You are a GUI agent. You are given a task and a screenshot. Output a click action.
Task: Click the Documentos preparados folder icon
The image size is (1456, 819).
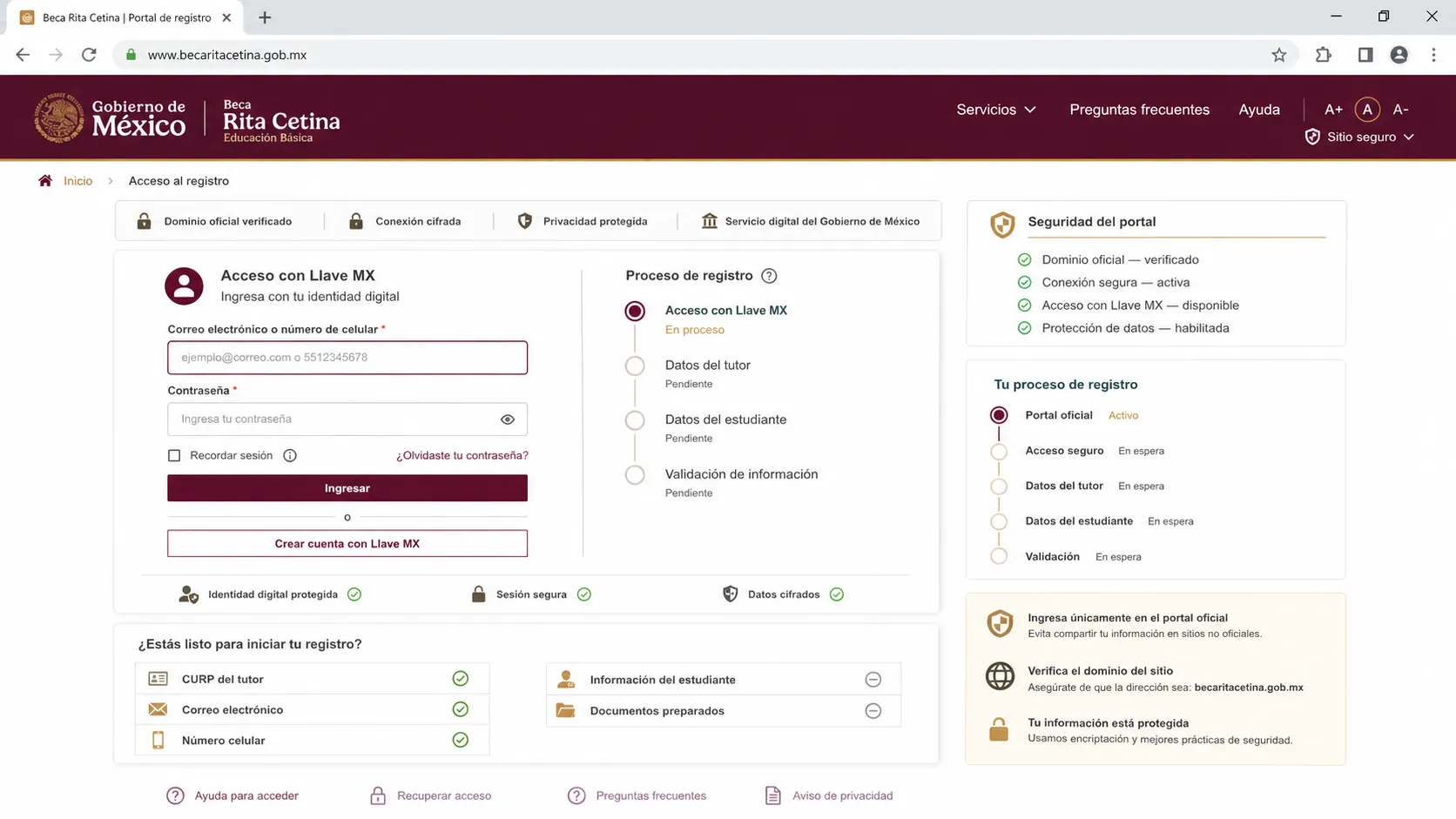coord(566,710)
